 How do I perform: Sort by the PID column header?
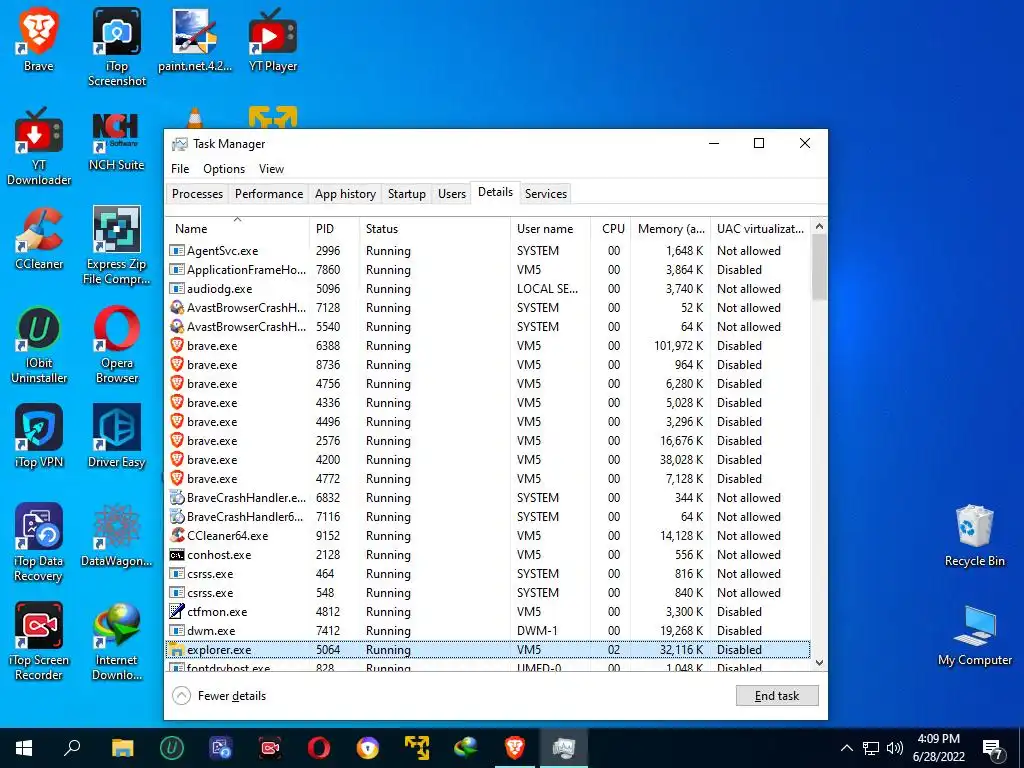click(334, 229)
